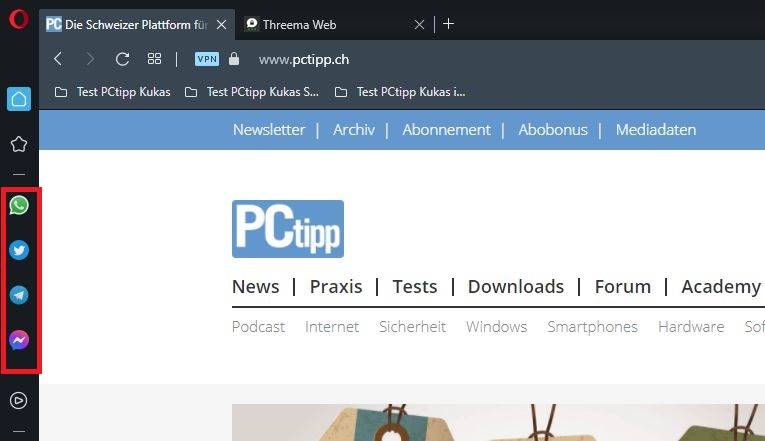Go back with the back arrow
This screenshot has height=441, width=765.
click(x=58, y=59)
